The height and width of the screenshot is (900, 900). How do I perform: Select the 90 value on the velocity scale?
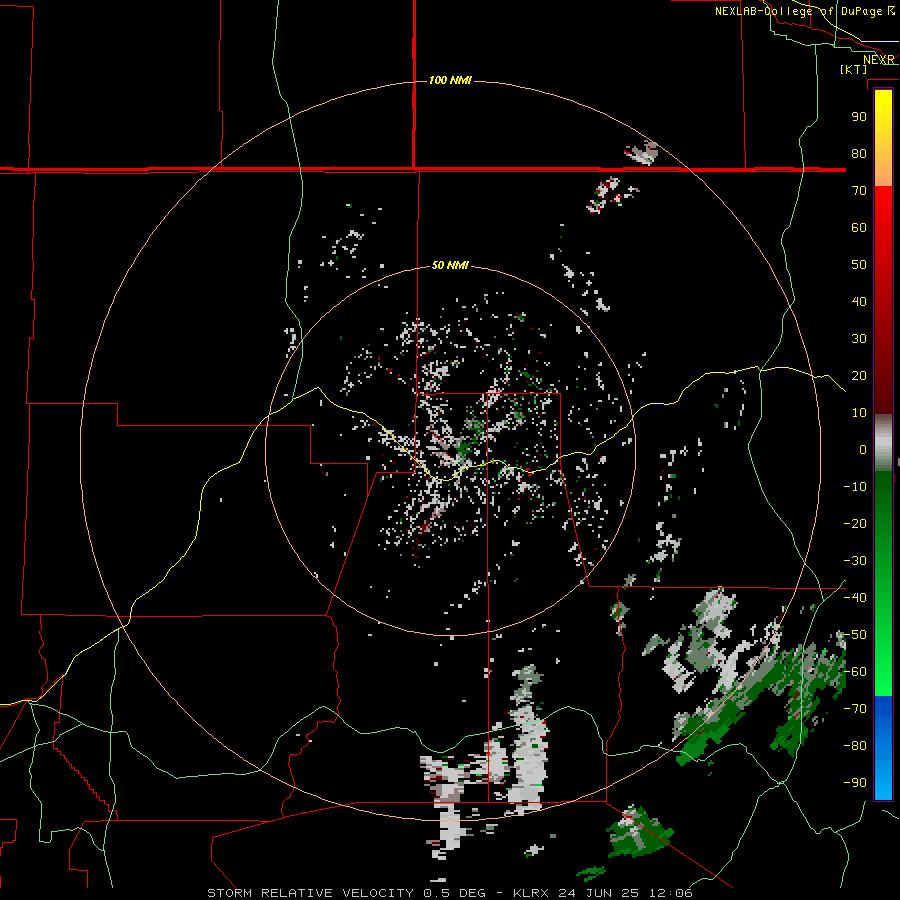(859, 117)
